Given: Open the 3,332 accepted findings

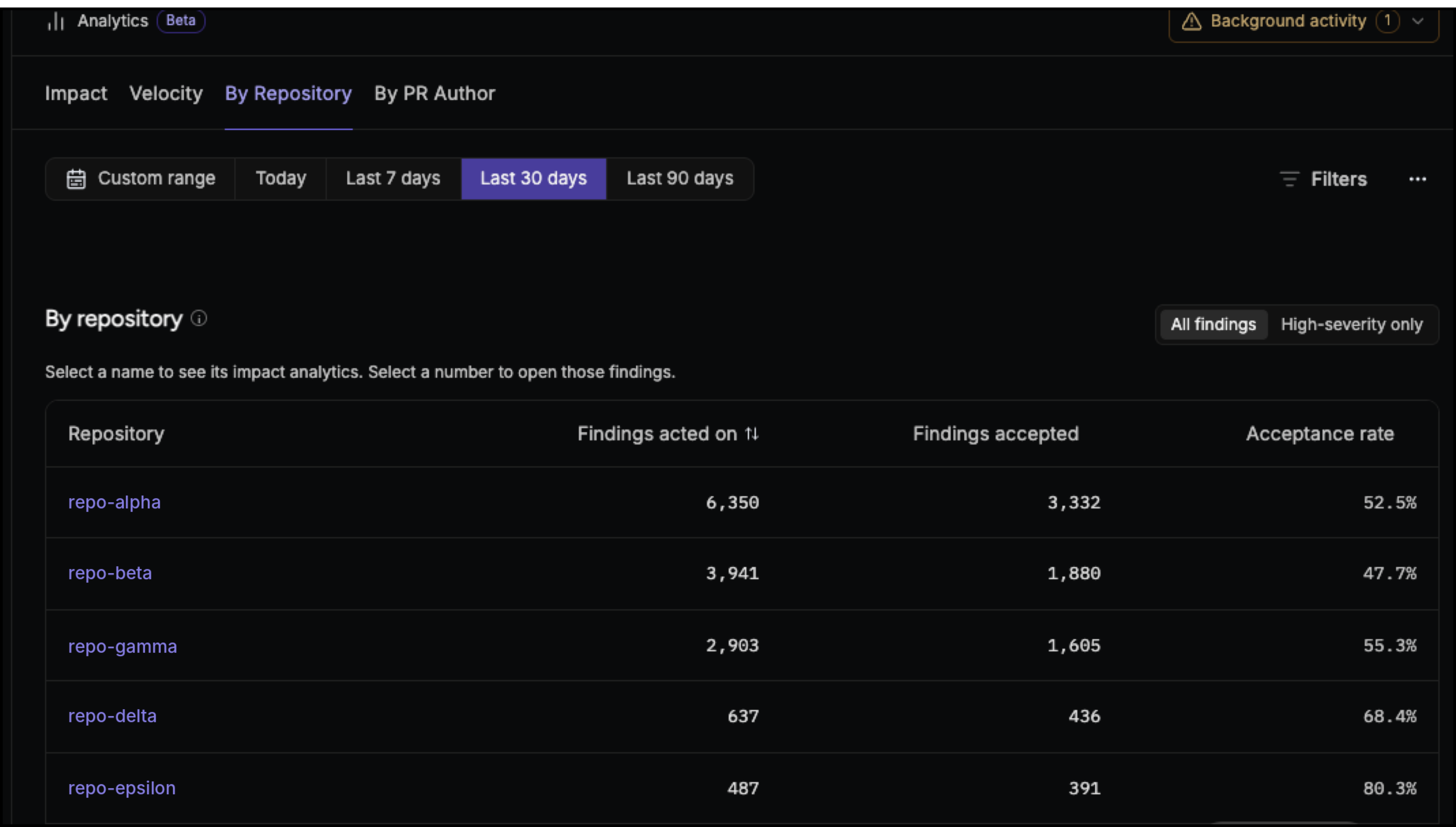Looking at the screenshot, I should coord(1074,503).
